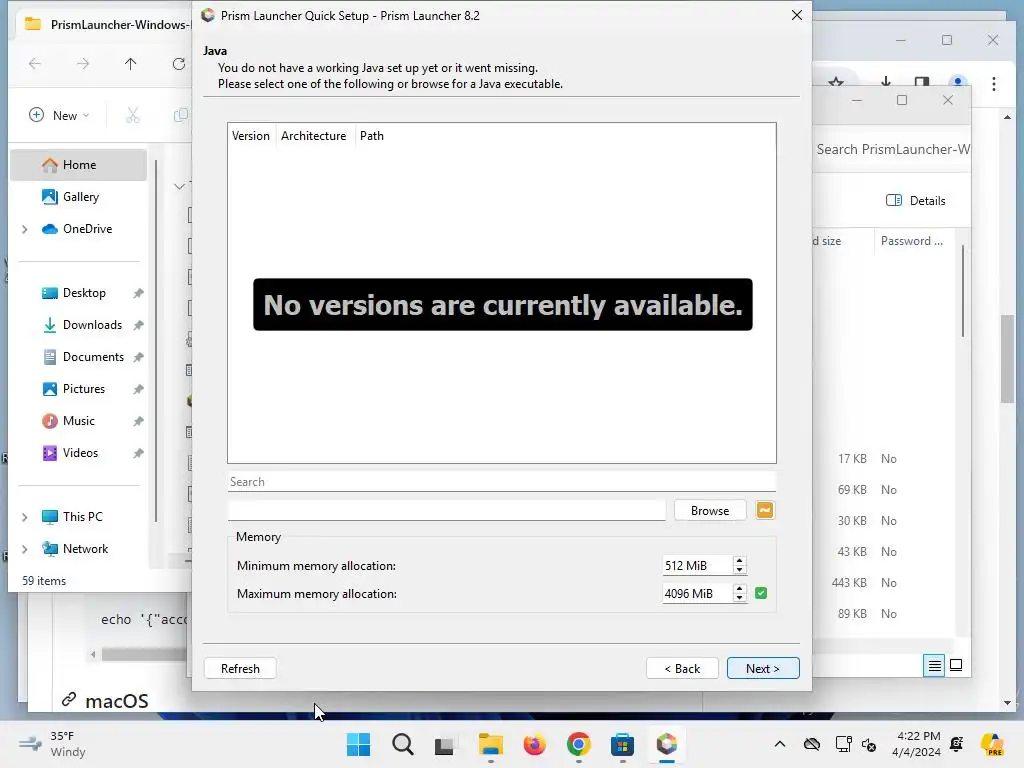This screenshot has width=1024, height=768.
Task: Unpin Desktop using its pin icon
Action: tap(138, 293)
